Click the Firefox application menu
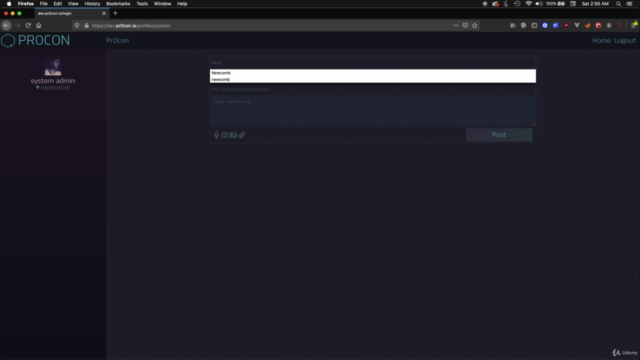640x360 pixels. tap(26, 4)
